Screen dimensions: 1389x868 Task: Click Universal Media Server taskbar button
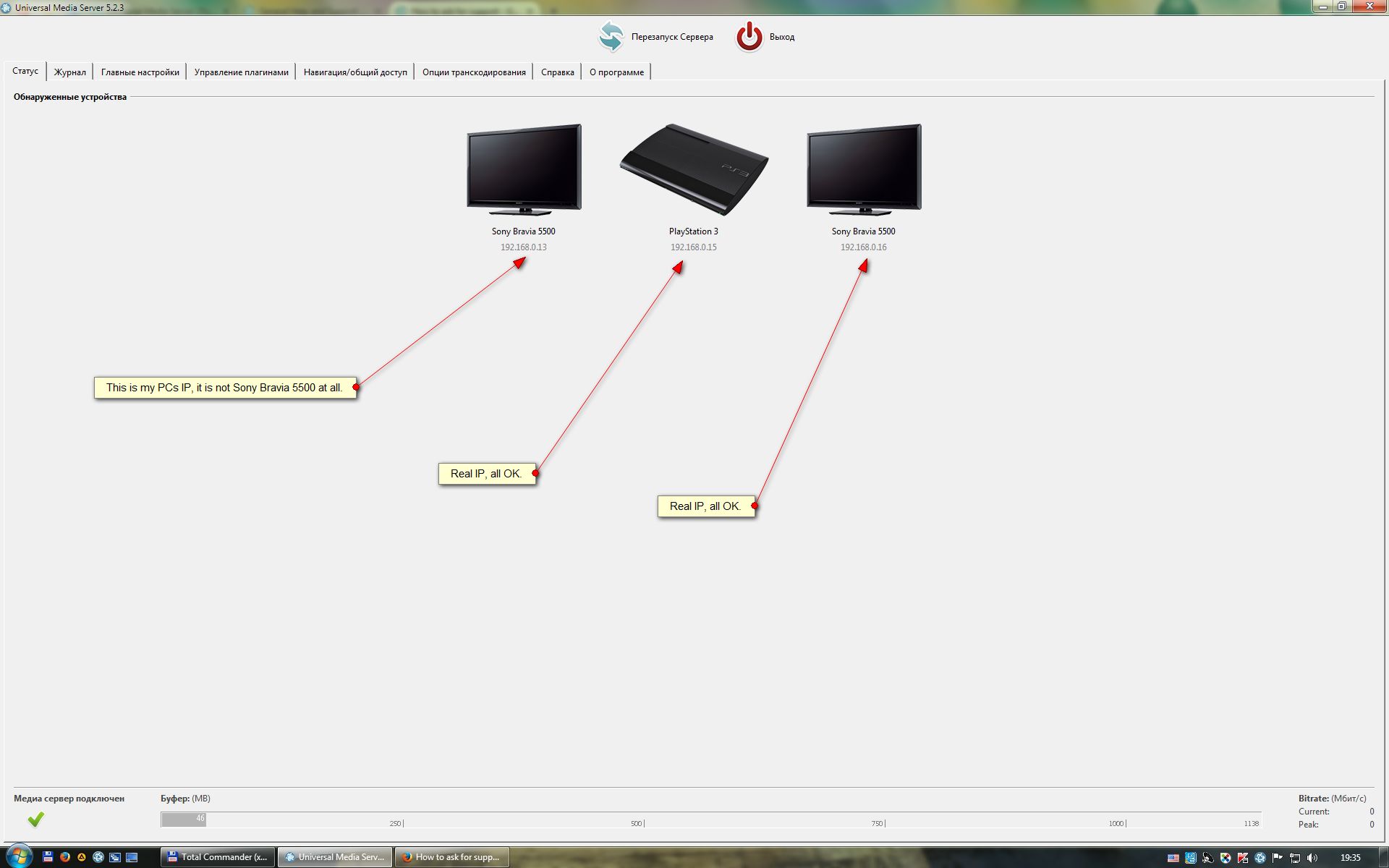pos(335,857)
